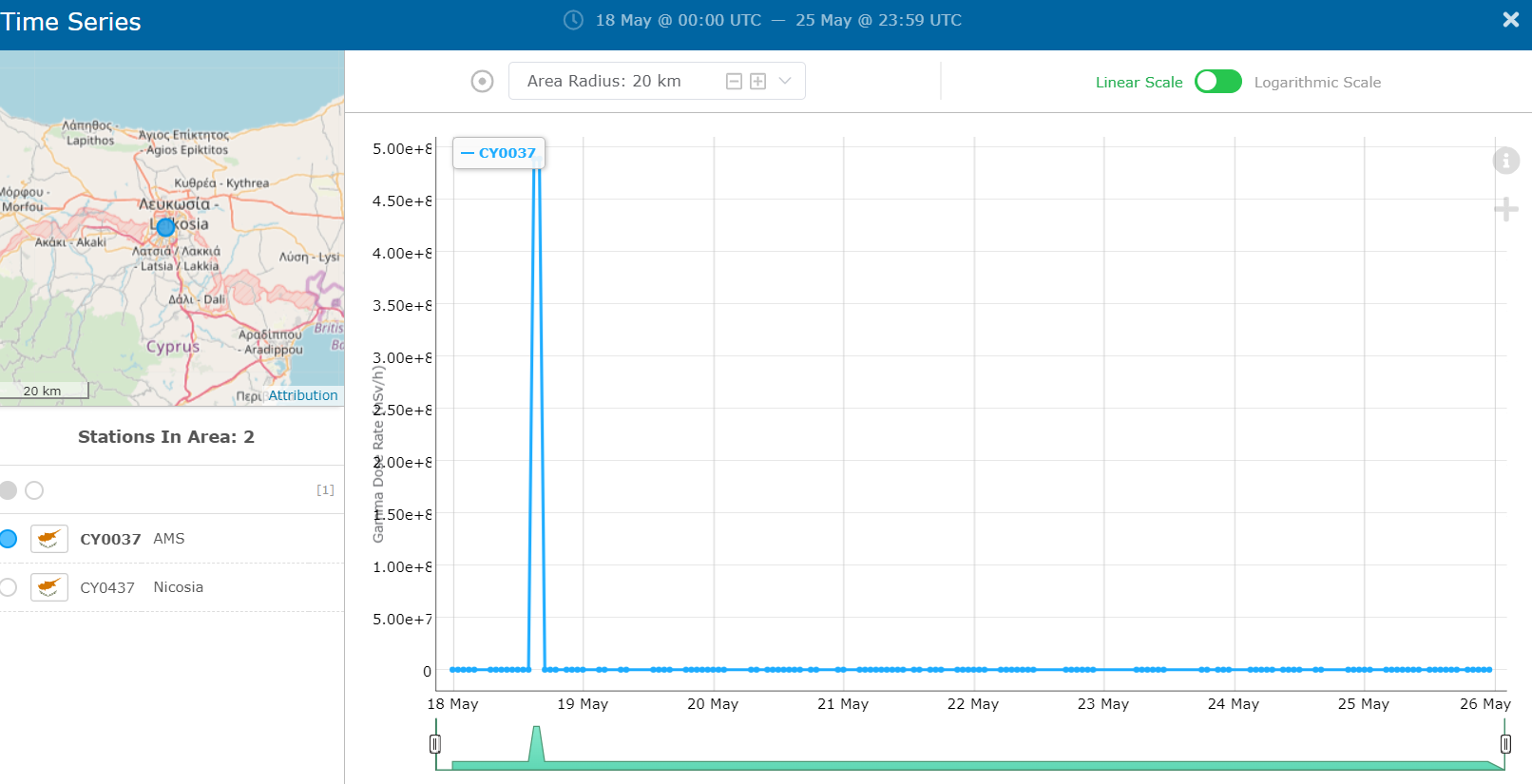Image resolution: width=1532 pixels, height=784 pixels.
Task: Increase area radius with plus icon
Action: click(757, 82)
